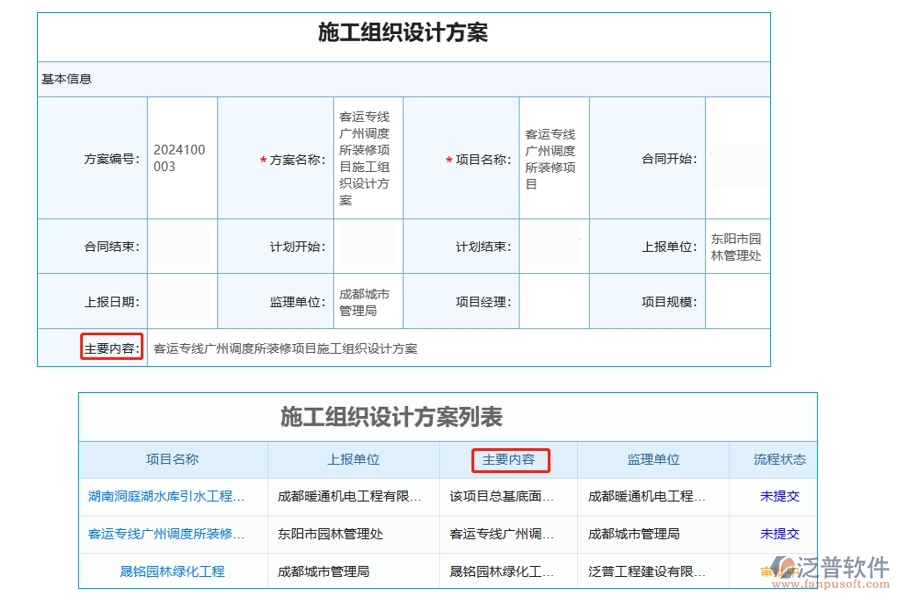Screen dimensions: 900x600
Task: Click the 上报日期 field
Action: click(181, 302)
